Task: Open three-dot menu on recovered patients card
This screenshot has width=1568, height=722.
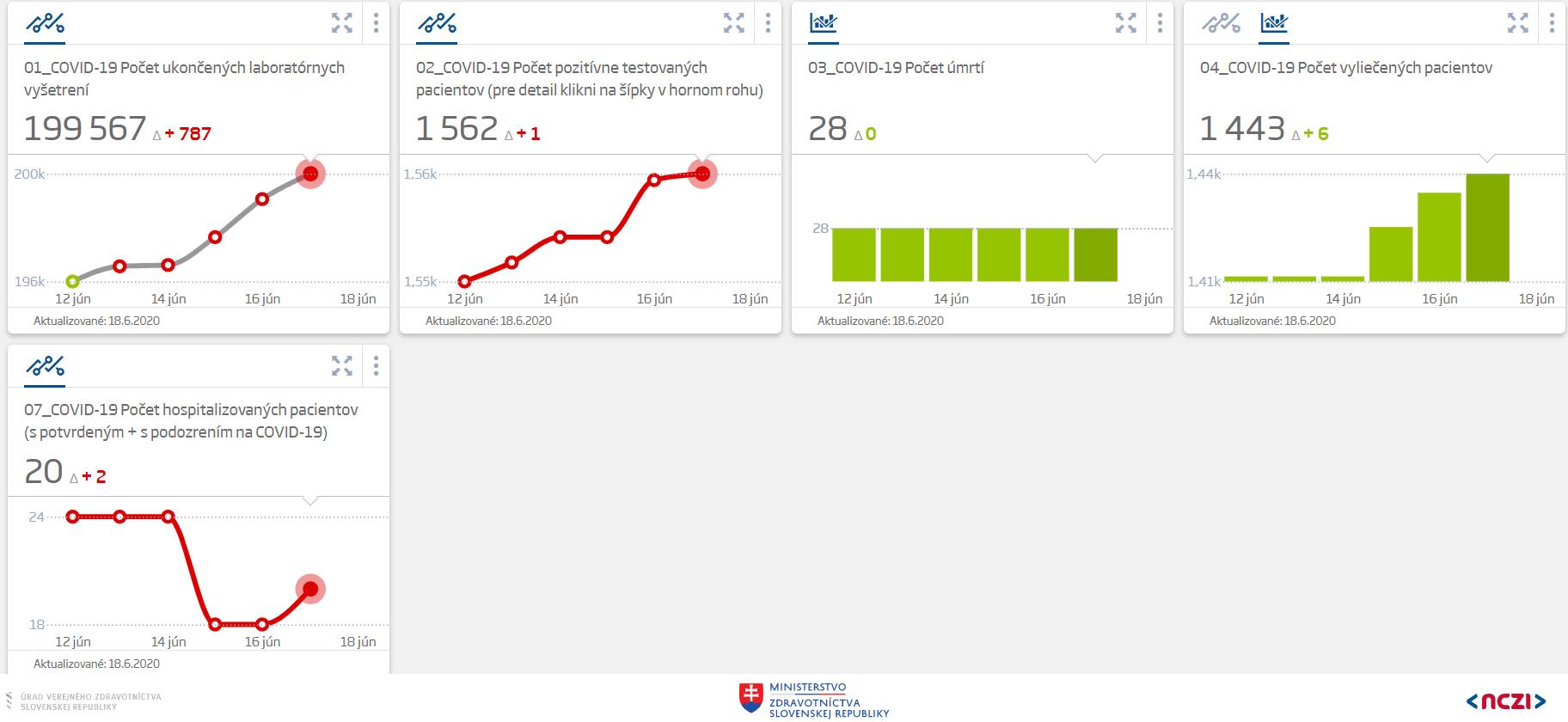Action: (x=1552, y=23)
